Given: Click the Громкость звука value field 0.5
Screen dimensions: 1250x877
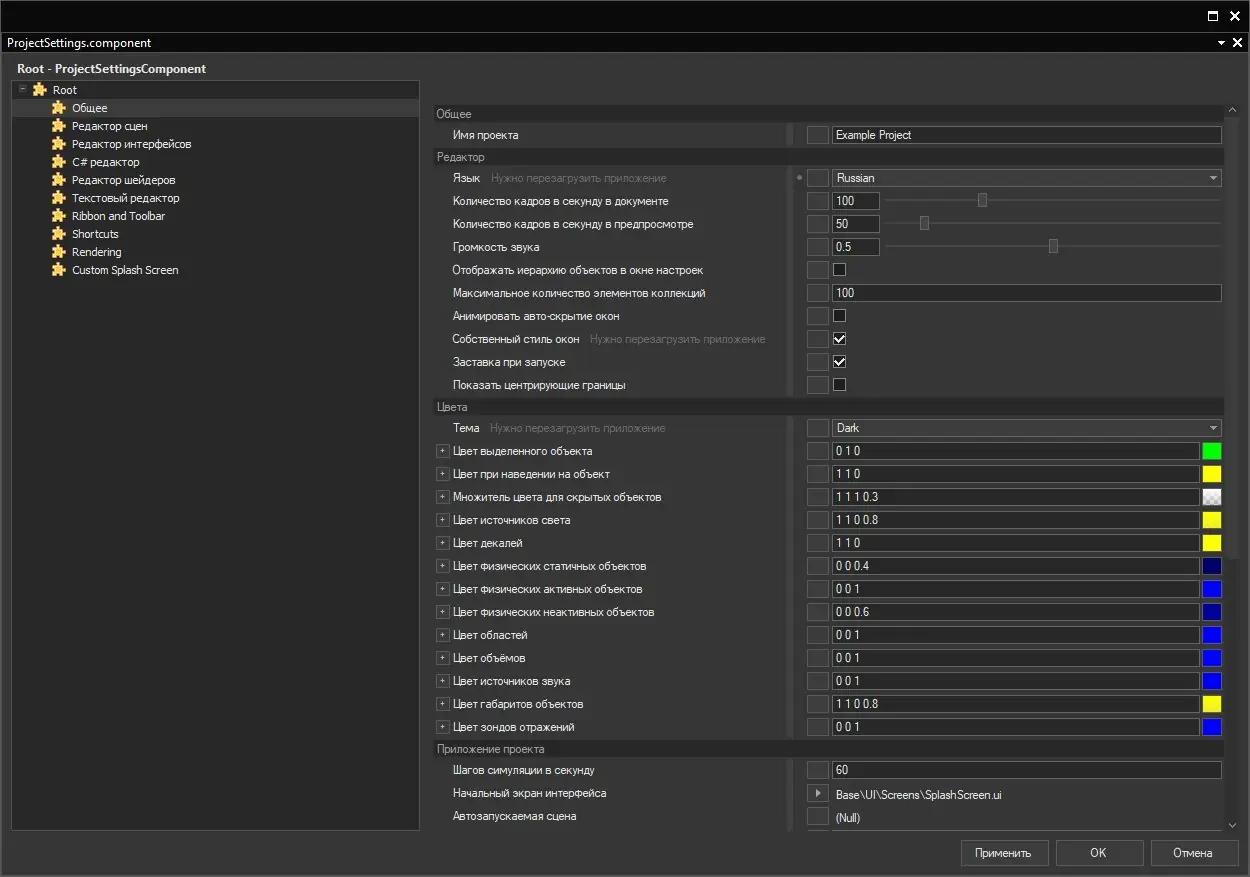Looking at the screenshot, I should pyautogui.click(x=856, y=247).
